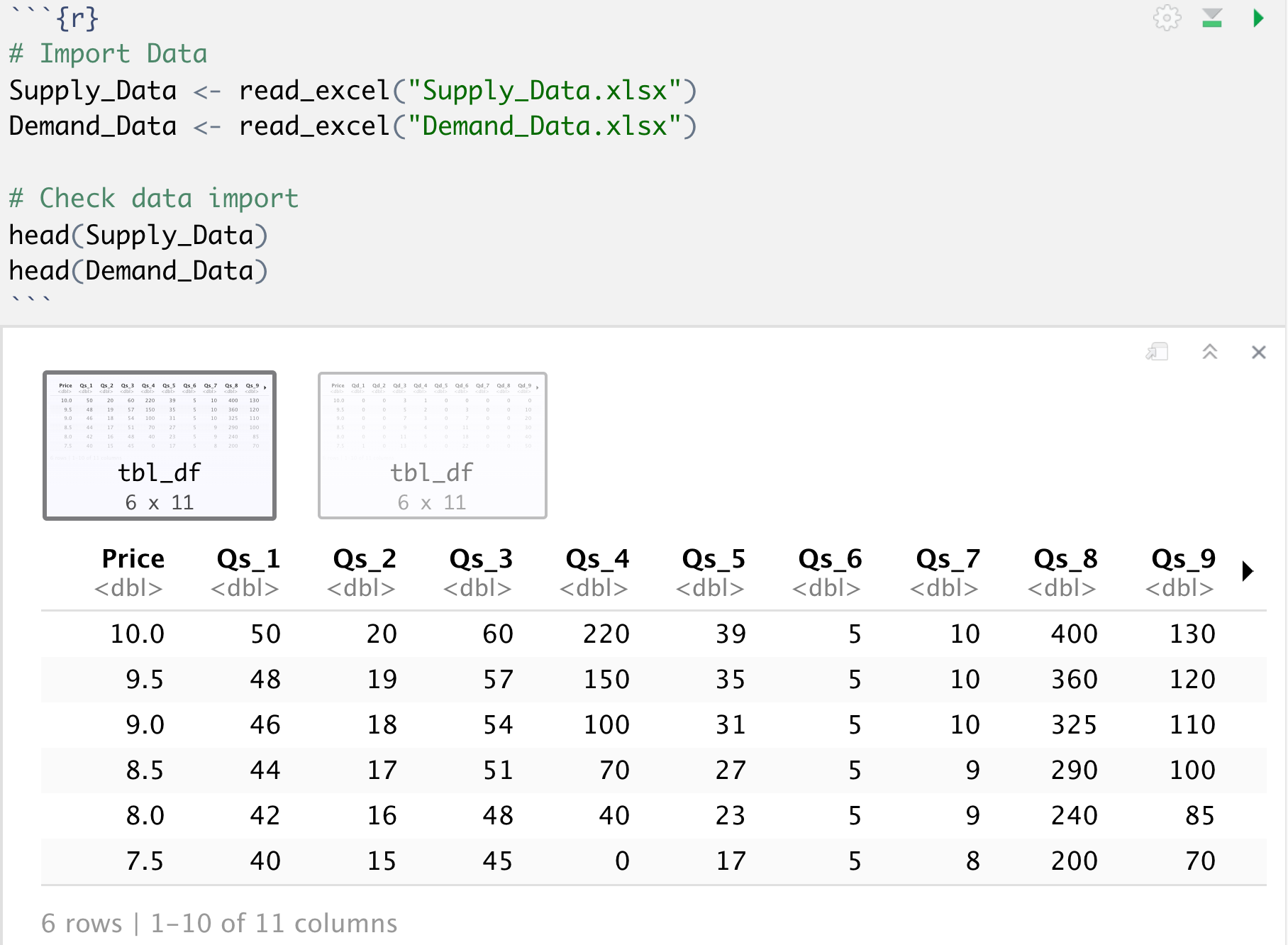Select the supply tbl_df thumbnail with Qs columns
Screen dimensions: 1288x945
(x=160, y=446)
